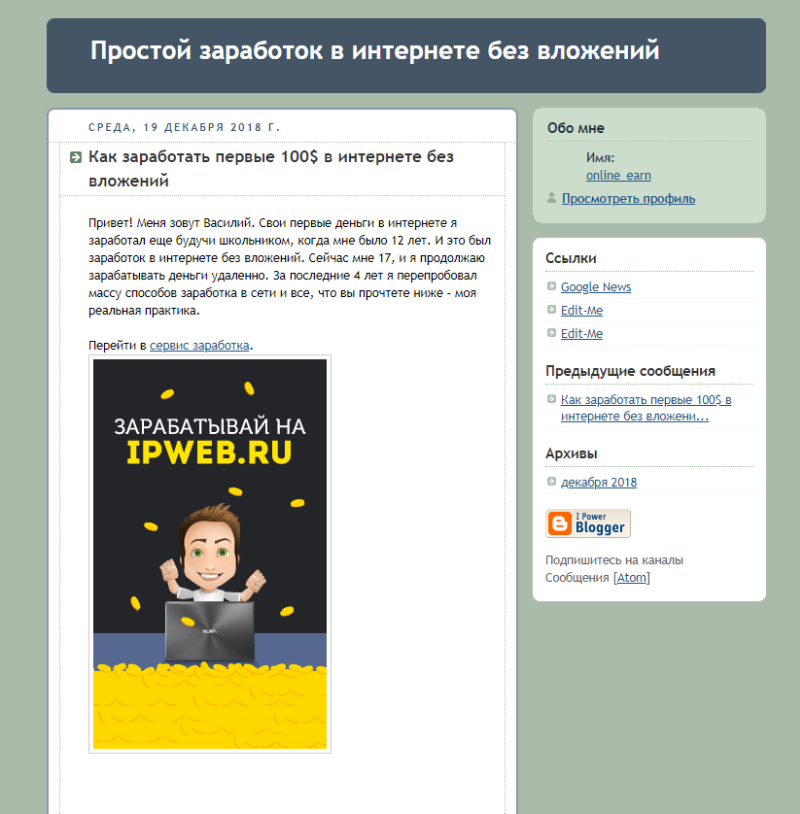Click the IPWEB.RU banner image

point(210,554)
